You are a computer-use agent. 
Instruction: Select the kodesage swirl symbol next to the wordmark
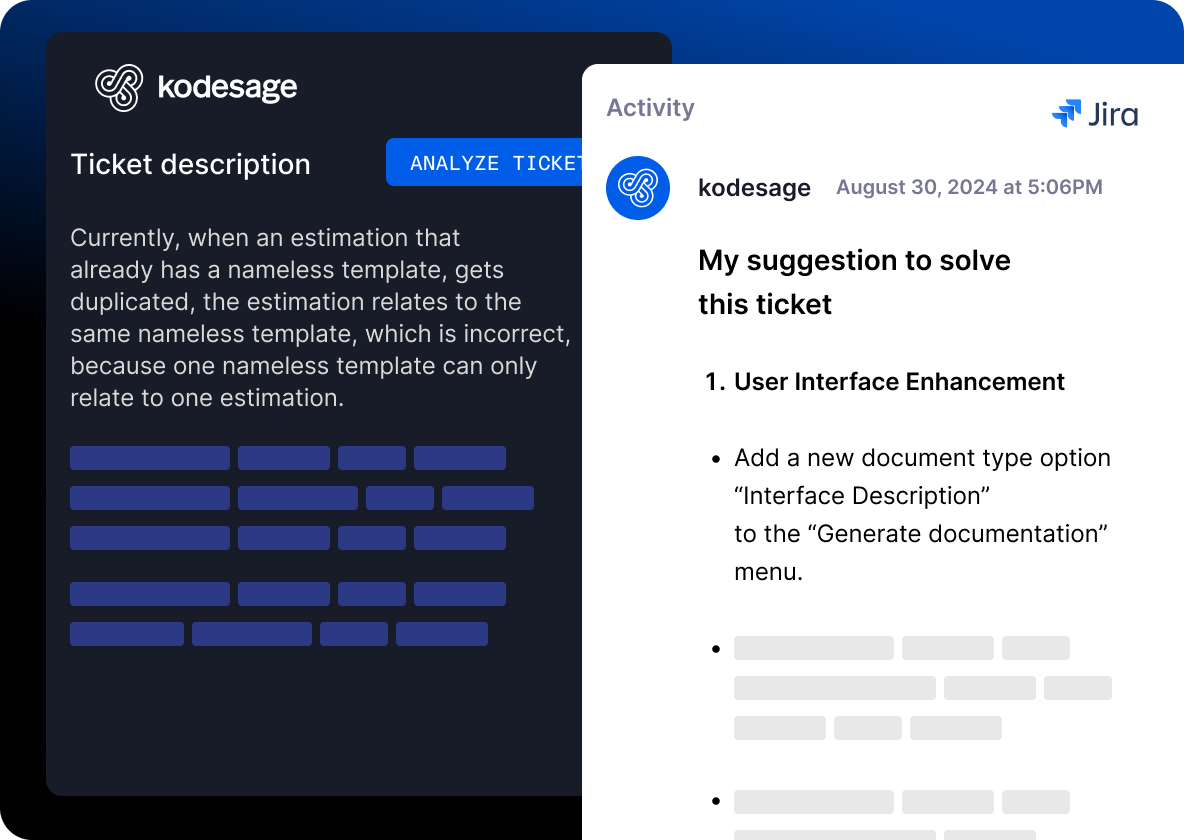coord(120,87)
